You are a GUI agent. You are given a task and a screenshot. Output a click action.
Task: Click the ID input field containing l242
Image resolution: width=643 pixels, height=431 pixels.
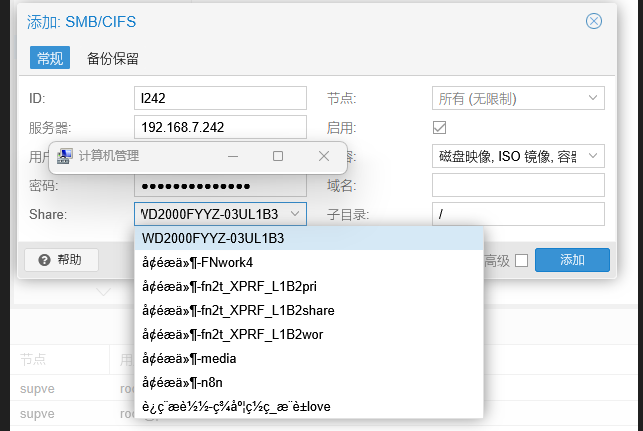tap(220, 98)
